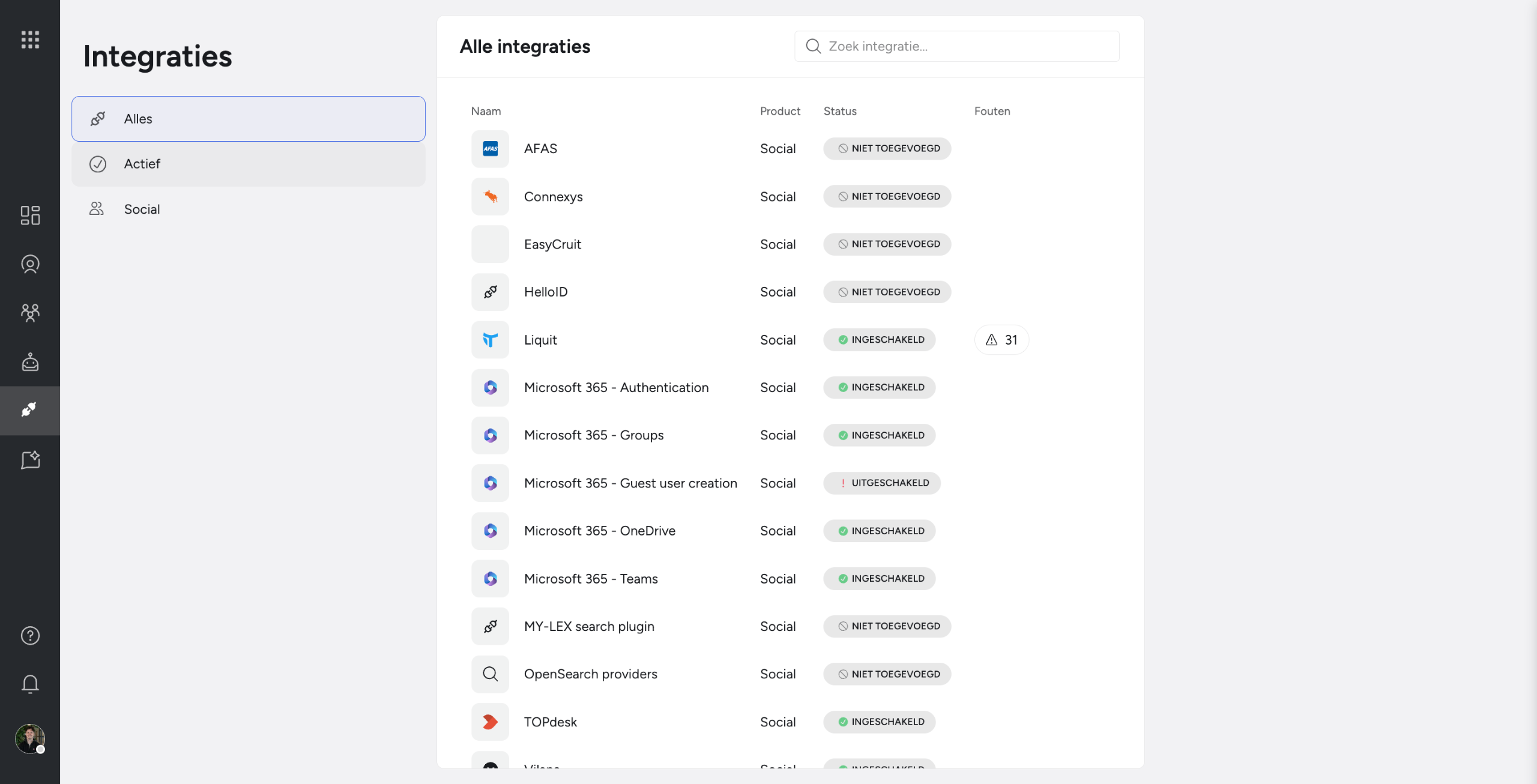This screenshot has width=1537, height=784.
Task: Select the Actief filter tab
Action: [248, 164]
